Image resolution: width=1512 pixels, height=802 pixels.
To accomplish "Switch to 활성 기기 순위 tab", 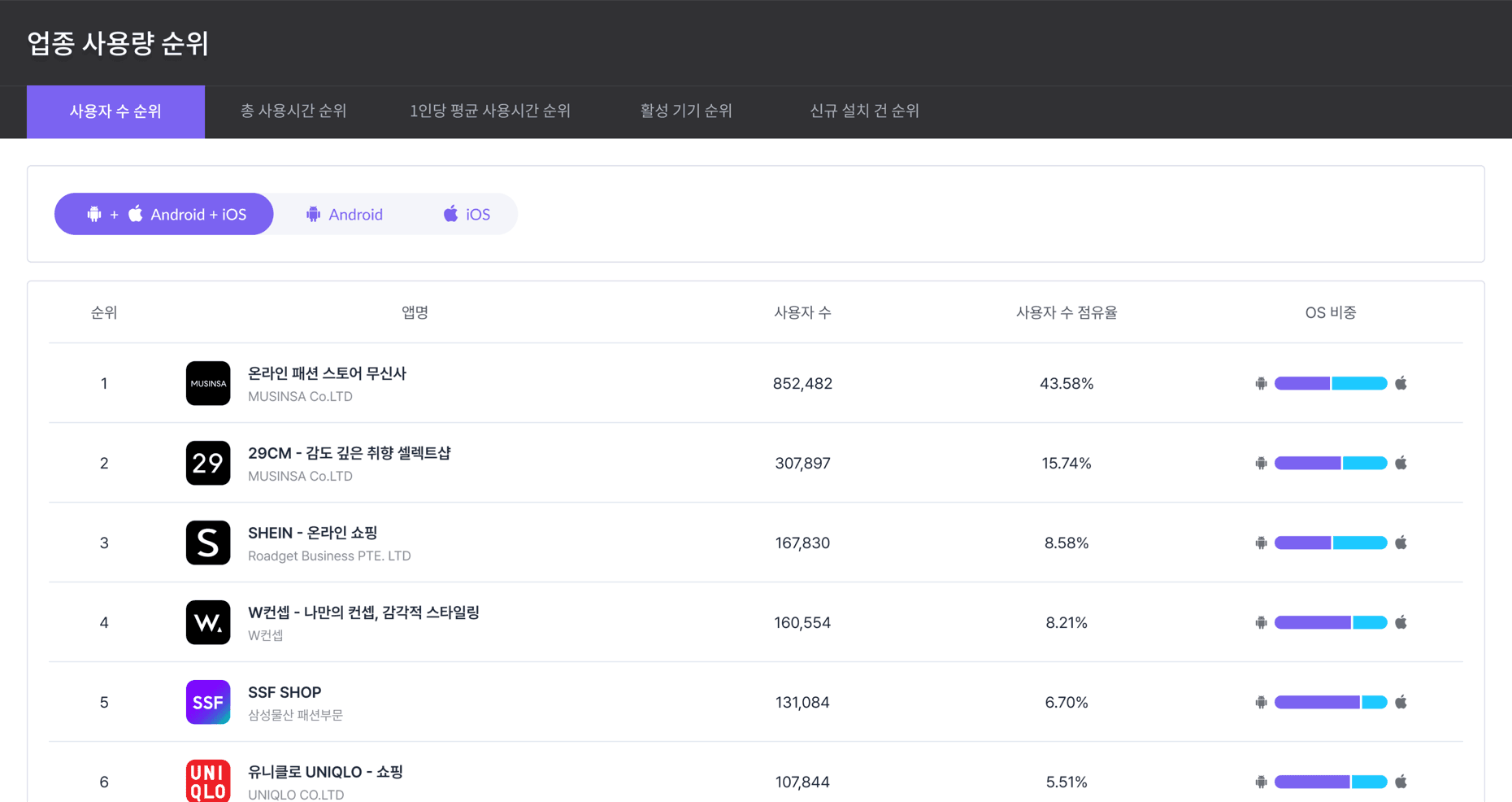I will tap(686, 111).
